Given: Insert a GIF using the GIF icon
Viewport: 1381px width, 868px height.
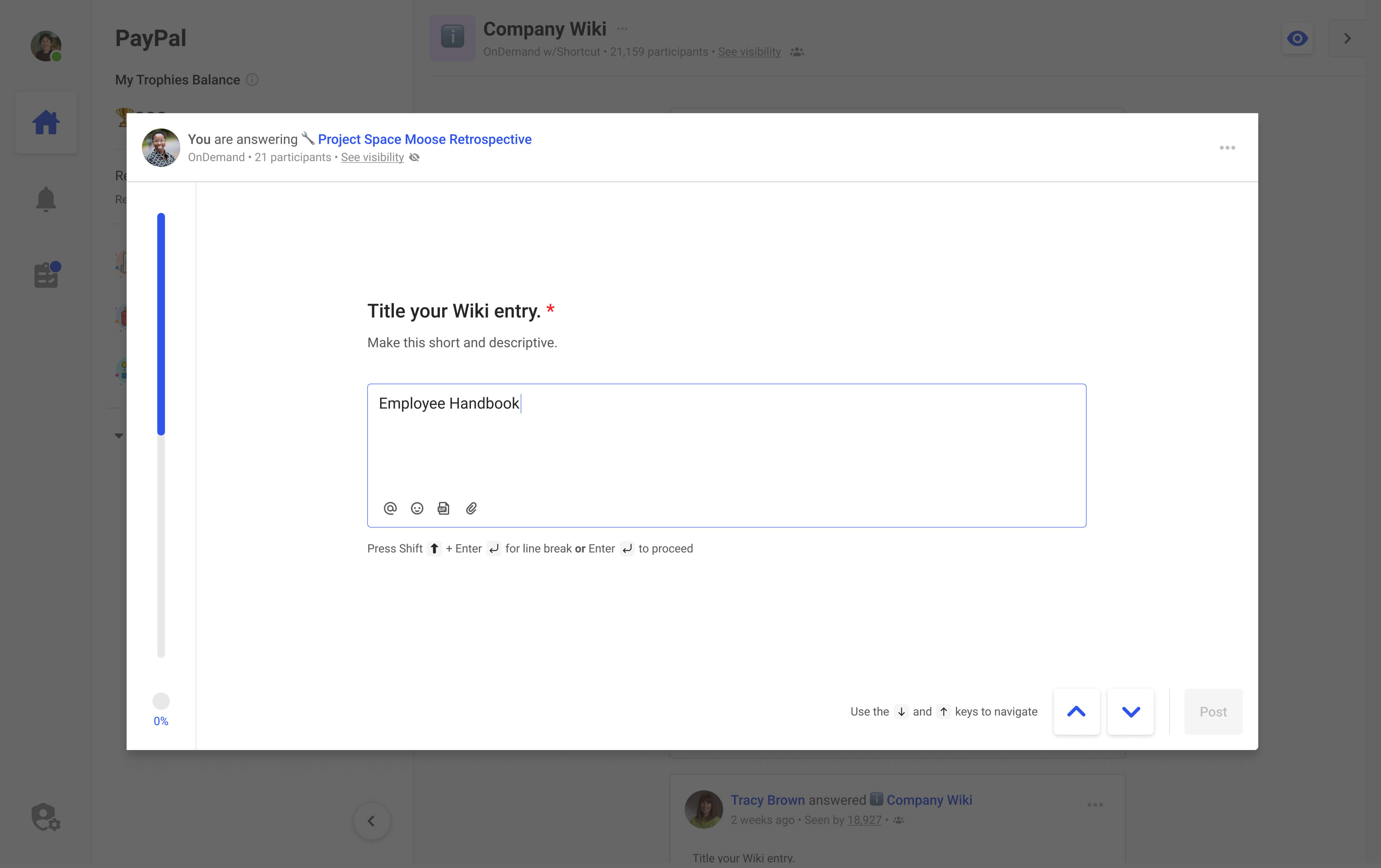Looking at the screenshot, I should [x=443, y=508].
